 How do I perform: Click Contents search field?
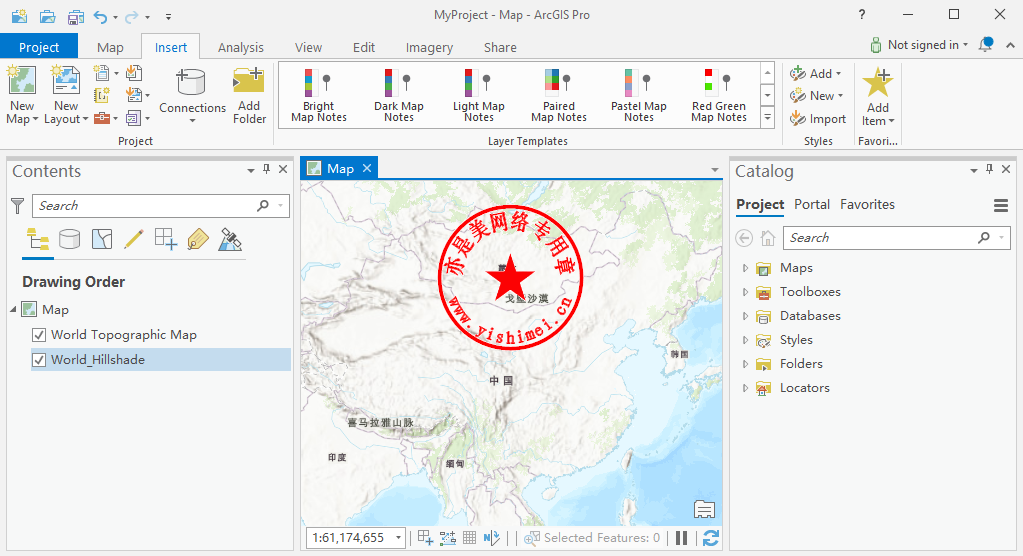point(160,206)
